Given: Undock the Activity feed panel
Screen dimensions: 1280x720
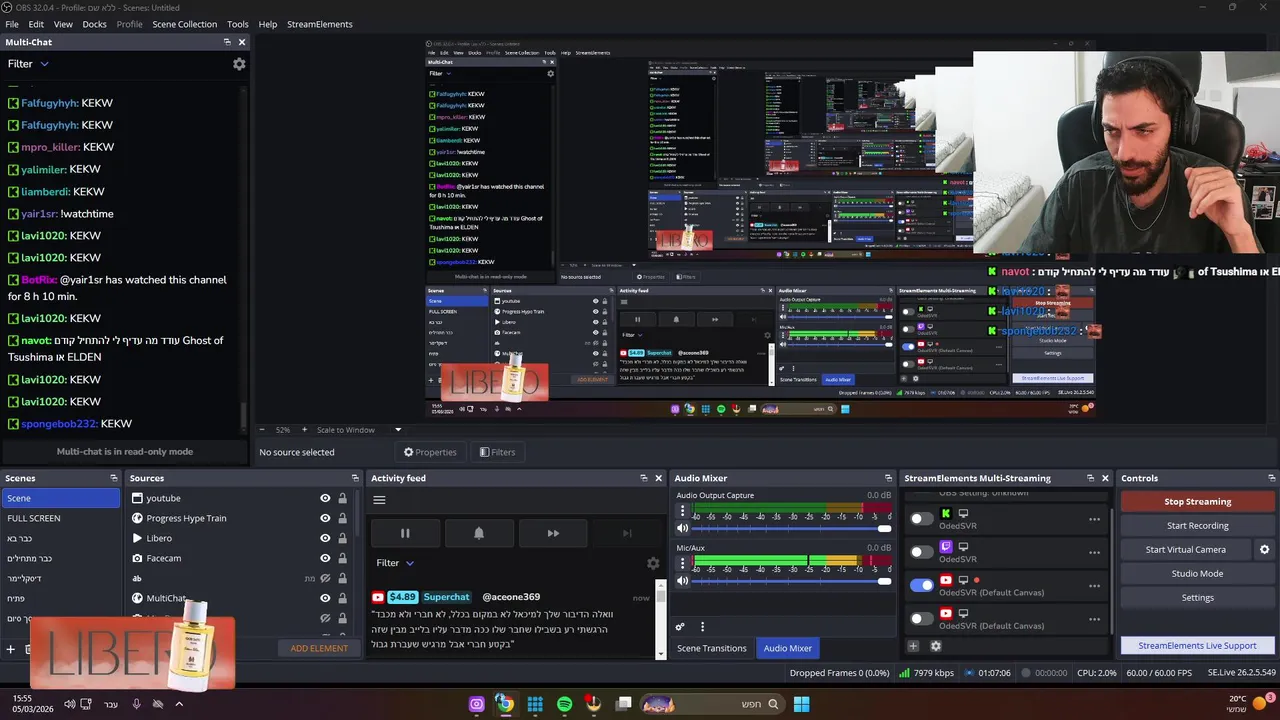Looking at the screenshot, I should pos(643,478).
